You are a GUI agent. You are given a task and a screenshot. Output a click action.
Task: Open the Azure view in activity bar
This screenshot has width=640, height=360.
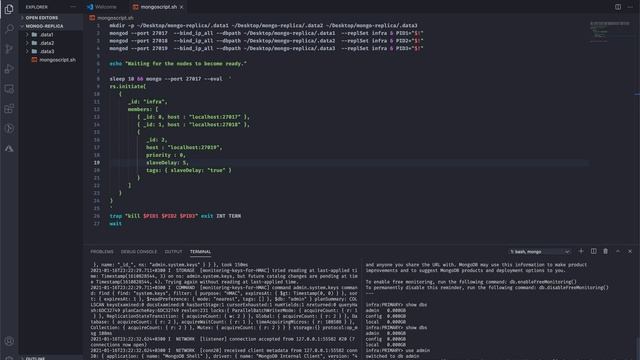pyautogui.click(x=9, y=149)
